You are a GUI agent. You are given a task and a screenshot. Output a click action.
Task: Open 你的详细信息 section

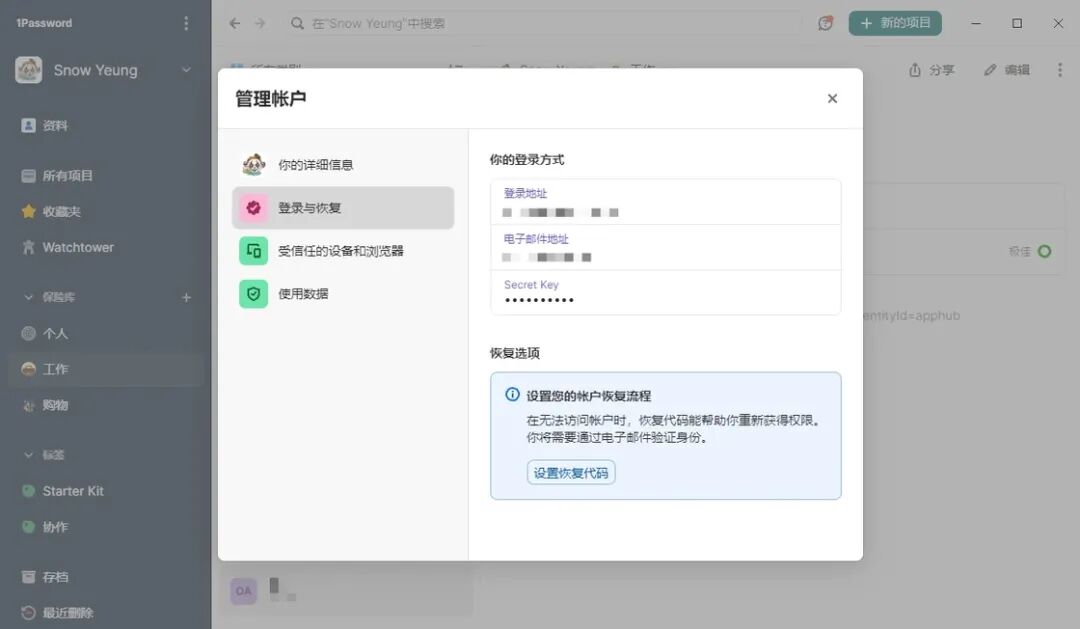pyautogui.click(x=343, y=165)
